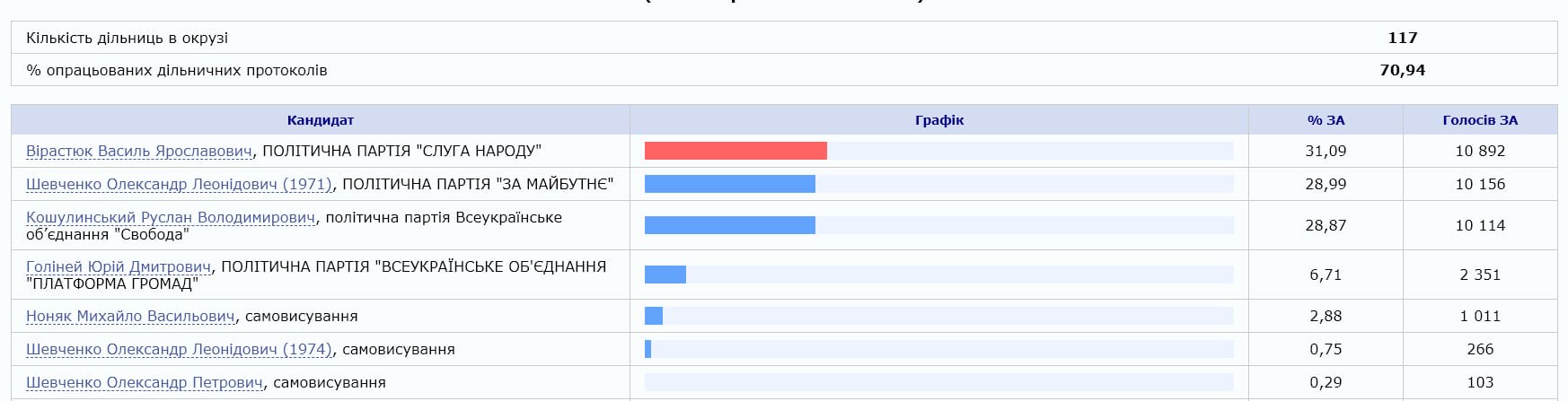Click the Голосів ЗА column header
Image resolution: width=1568 pixels, height=401 pixels.
pyautogui.click(x=1480, y=120)
